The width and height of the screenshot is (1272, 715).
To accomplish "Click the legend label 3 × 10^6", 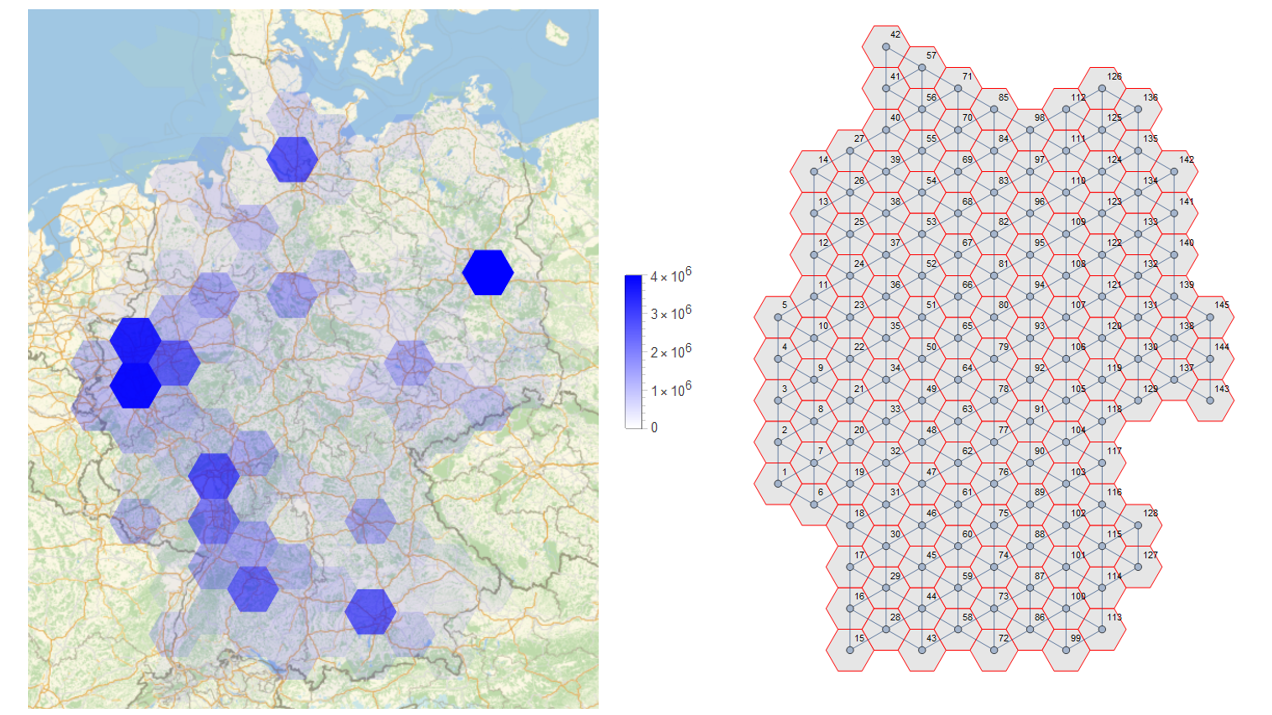I will tap(671, 314).
